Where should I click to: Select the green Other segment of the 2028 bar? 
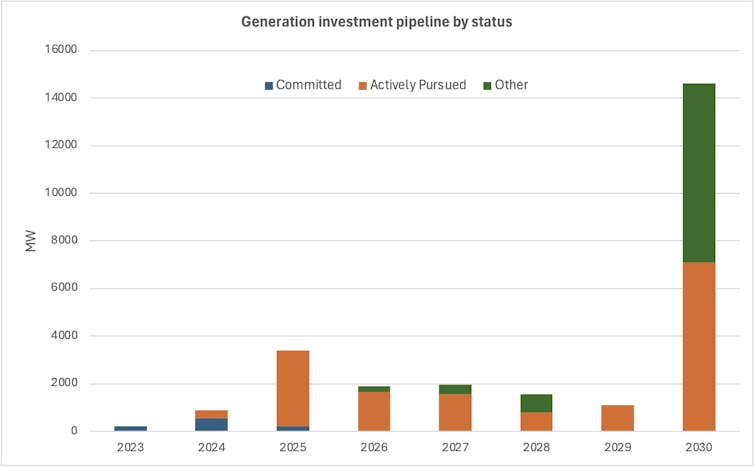(x=536, y=403)
